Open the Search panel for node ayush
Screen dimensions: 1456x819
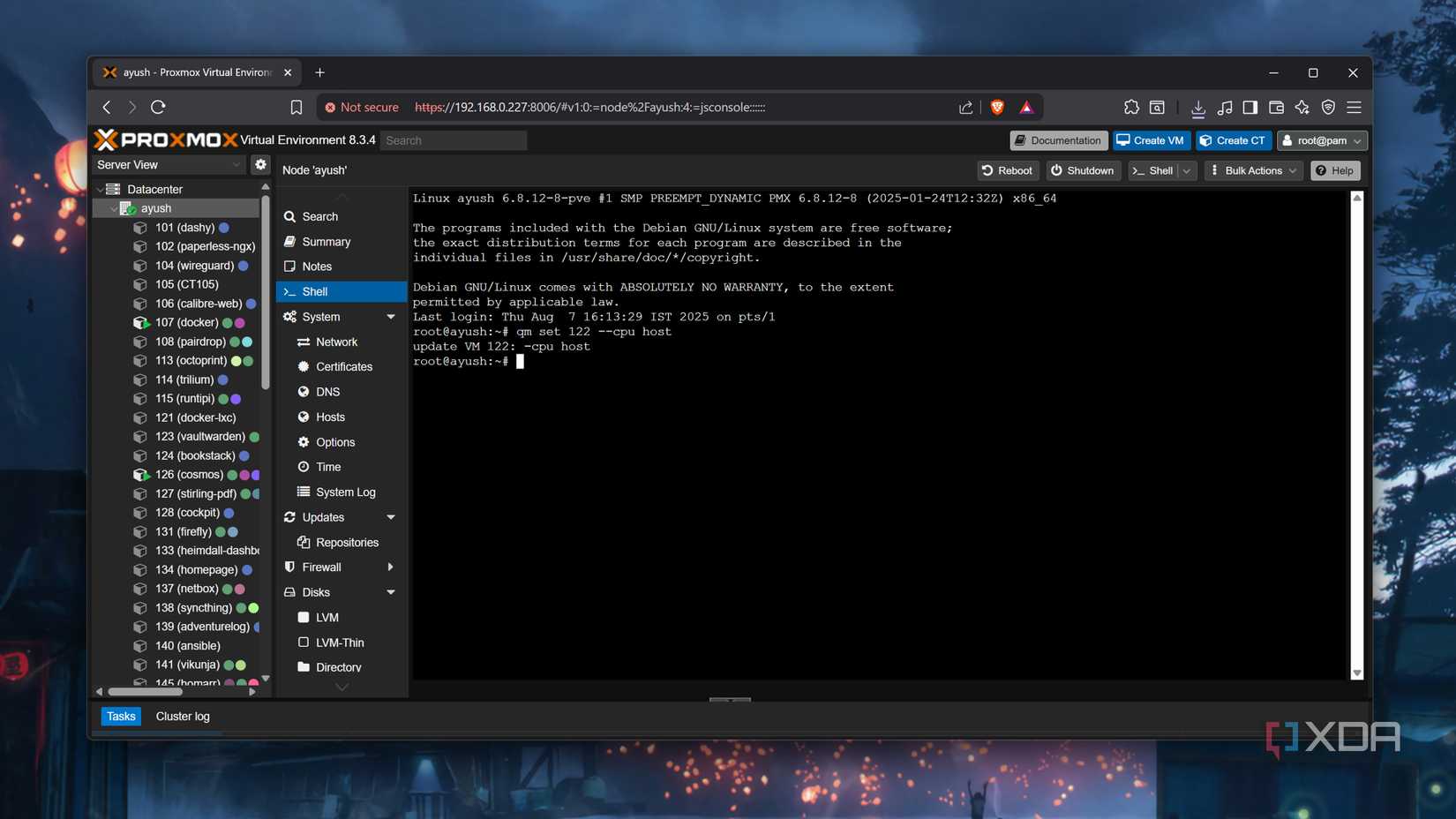[x=319, y=216]
